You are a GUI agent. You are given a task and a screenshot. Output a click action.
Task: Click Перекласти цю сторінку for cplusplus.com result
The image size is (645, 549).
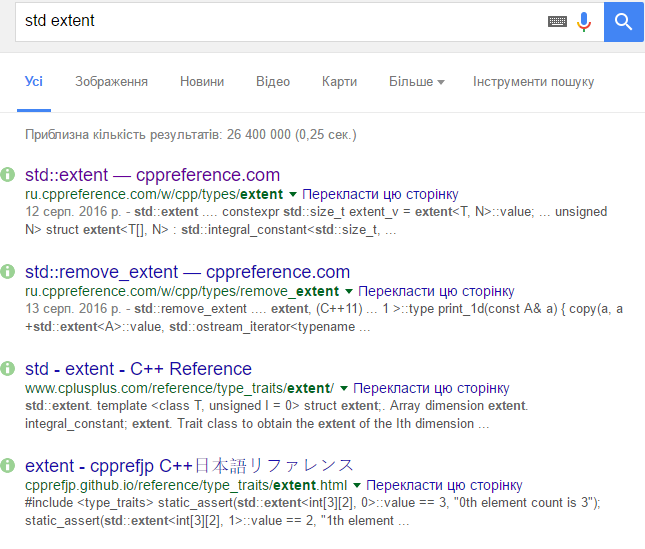click(x=432, y=388)
